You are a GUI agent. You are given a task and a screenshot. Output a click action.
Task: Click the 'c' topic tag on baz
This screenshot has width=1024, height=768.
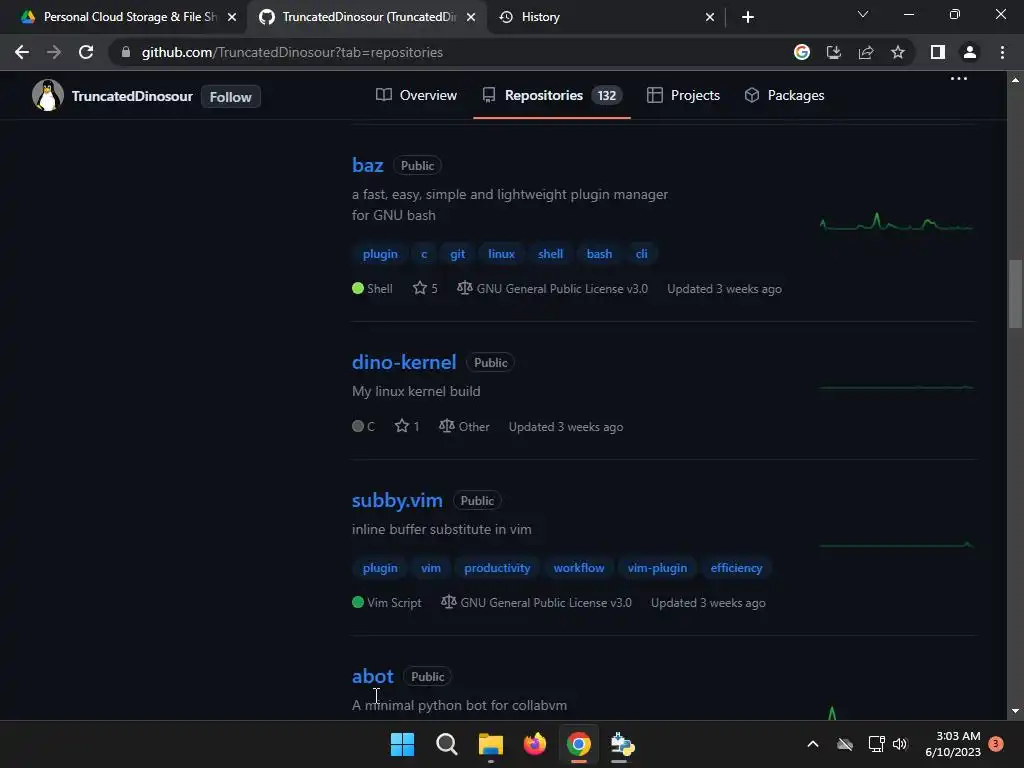click(424, 254)
